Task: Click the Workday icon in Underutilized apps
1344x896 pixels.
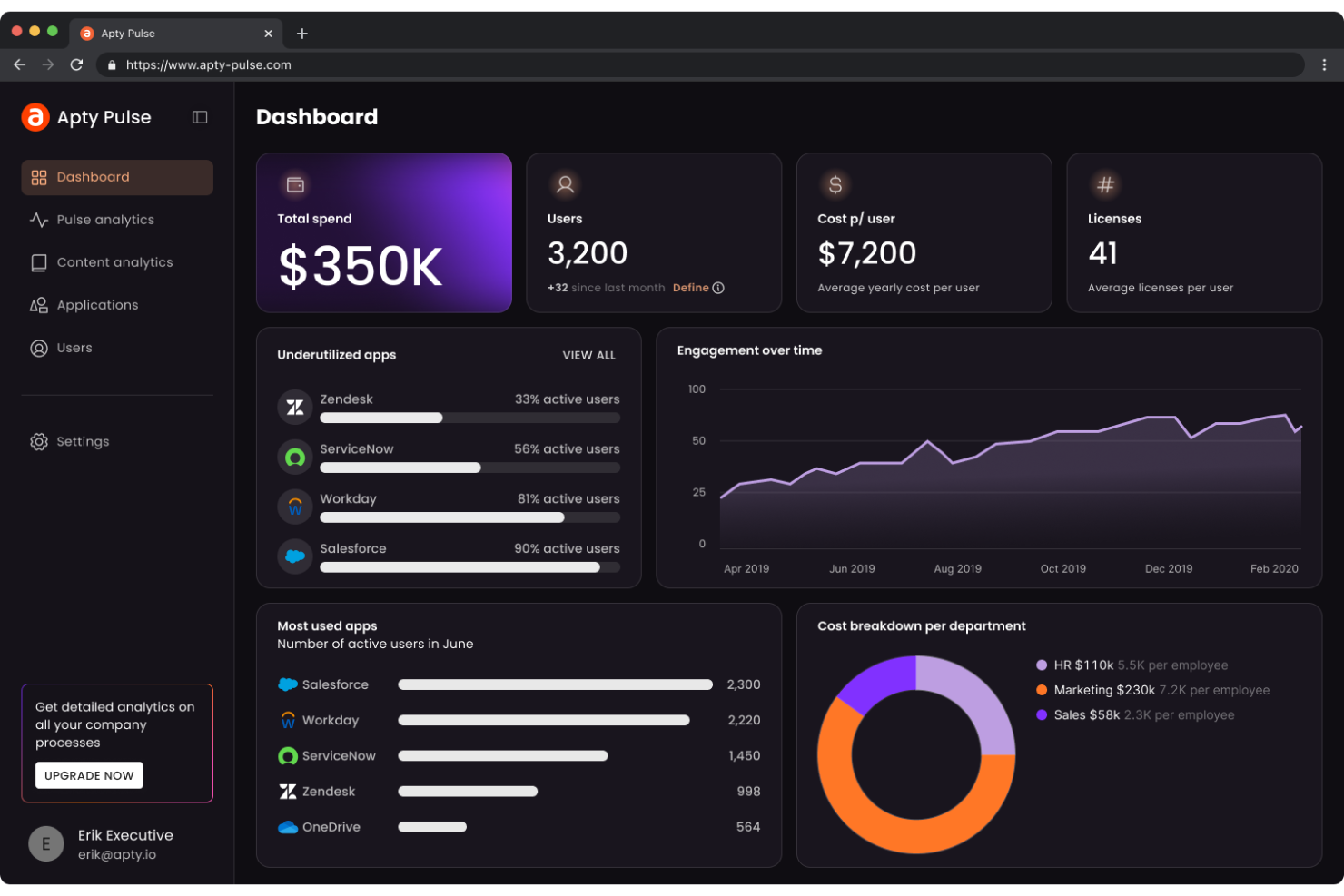Action: (x=294, y=507)
